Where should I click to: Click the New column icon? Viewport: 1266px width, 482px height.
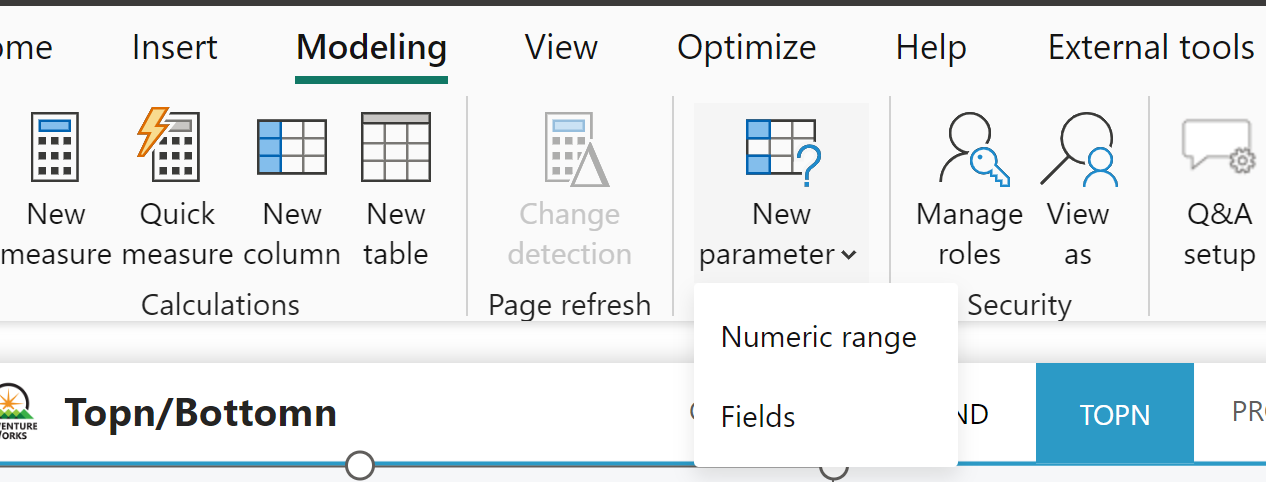[x=291, y=147]
